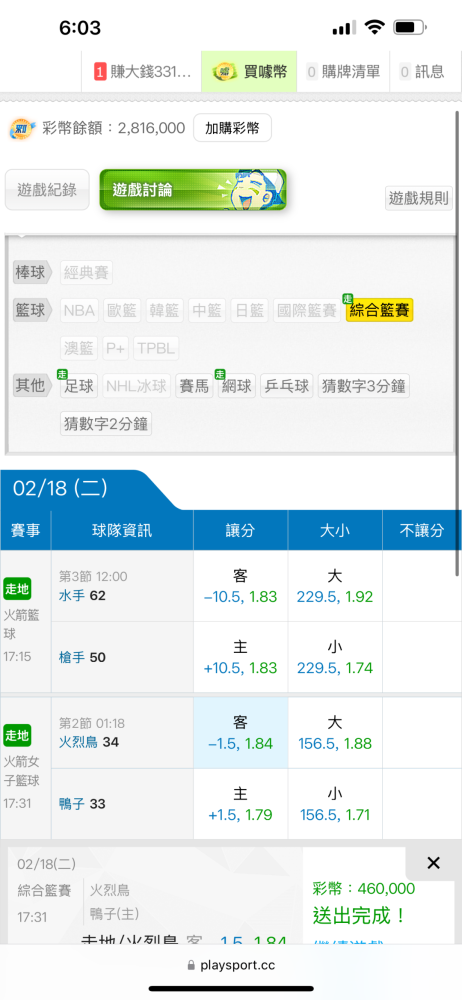Click the 籃球 category label
Viewport: 462px width, 1000px height.
(x=32, y=311)
